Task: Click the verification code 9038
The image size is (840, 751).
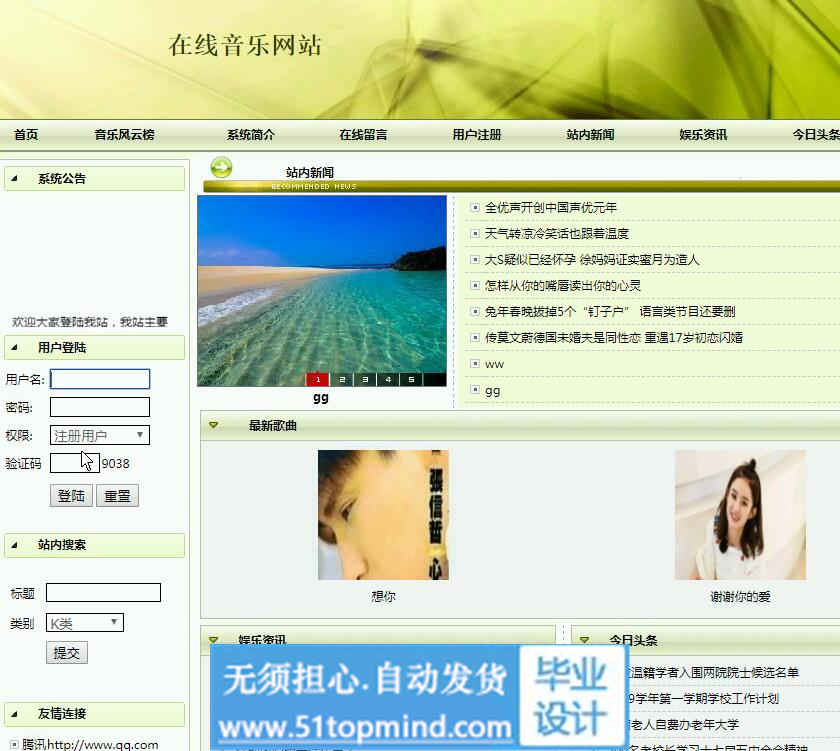Action: [x=116, y=463]
